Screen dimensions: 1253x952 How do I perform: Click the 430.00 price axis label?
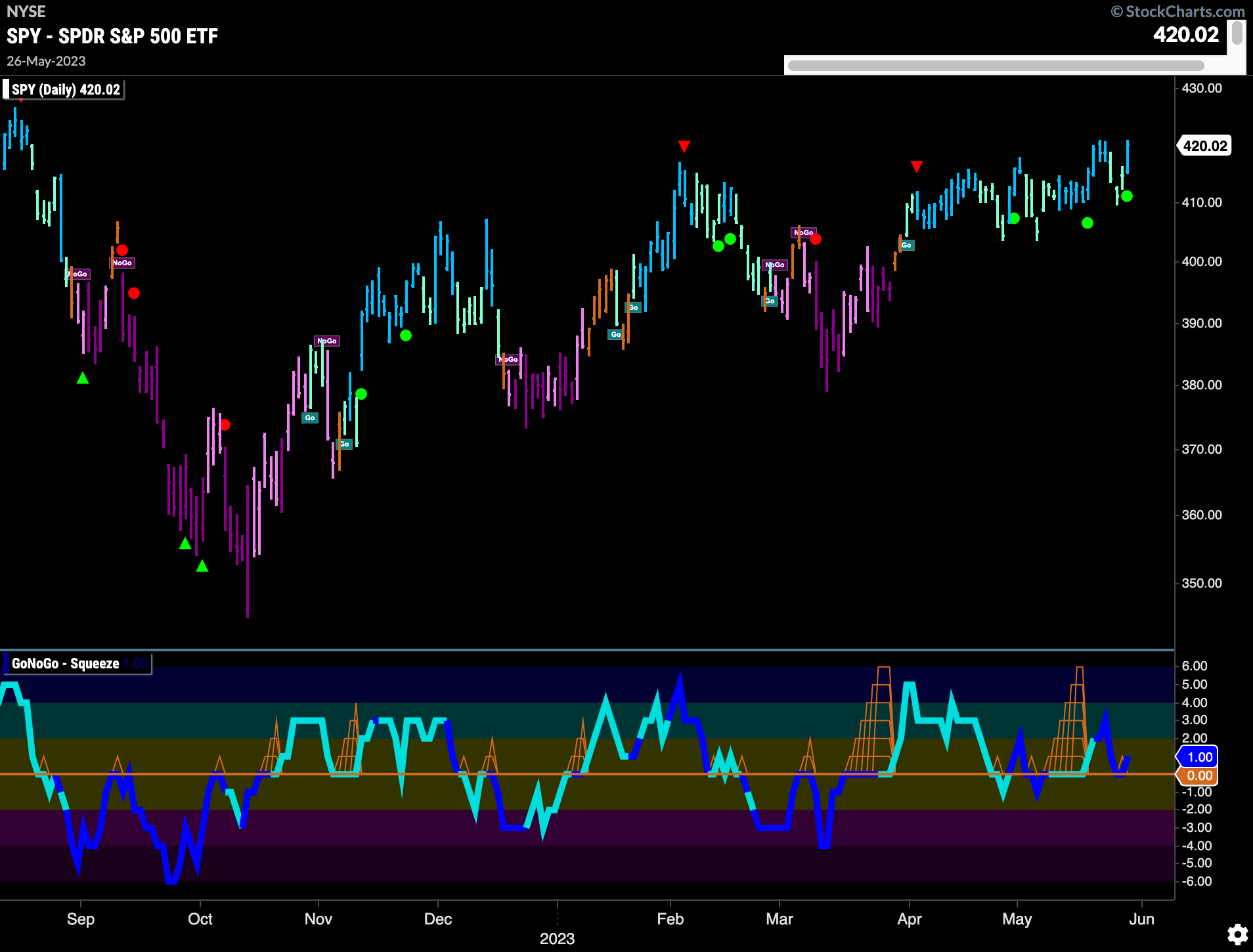tap(1202, 88)
